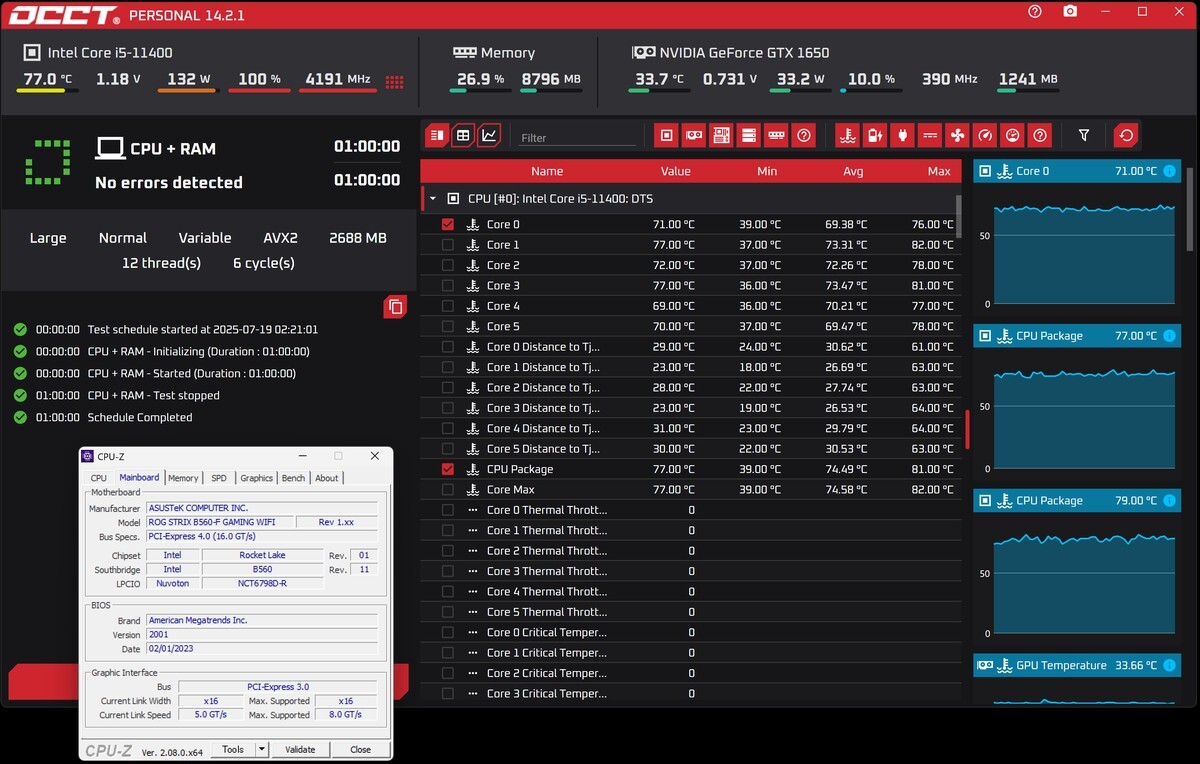The width and height of the screenshot is (1200, 764).
Task: Switch to the table view layout icon
Action: tap(462, 135)
